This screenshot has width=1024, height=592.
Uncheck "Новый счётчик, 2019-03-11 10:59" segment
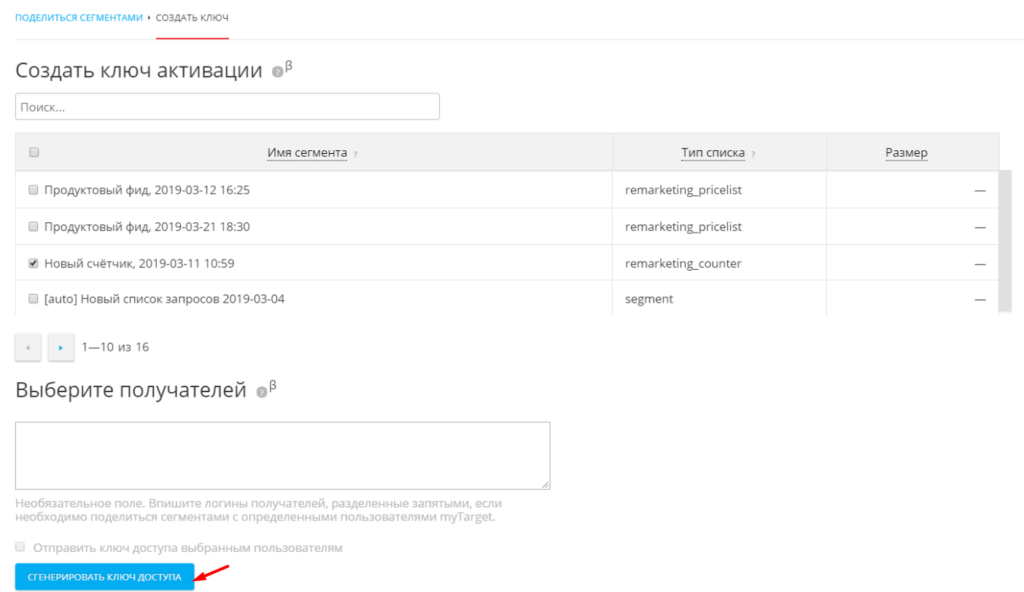pos(34,263)
